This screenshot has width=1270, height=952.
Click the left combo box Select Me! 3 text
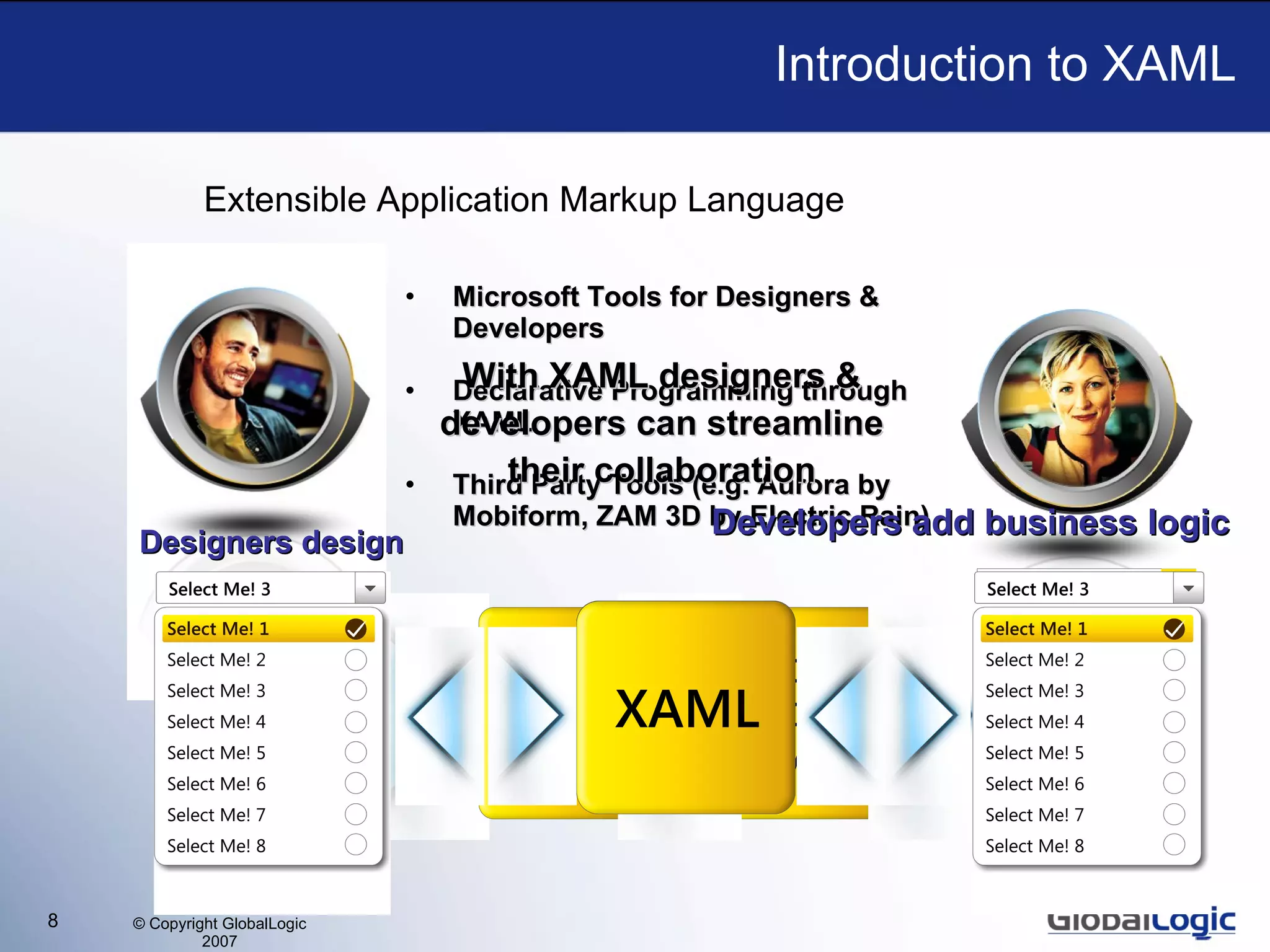[x=220, y=589]
